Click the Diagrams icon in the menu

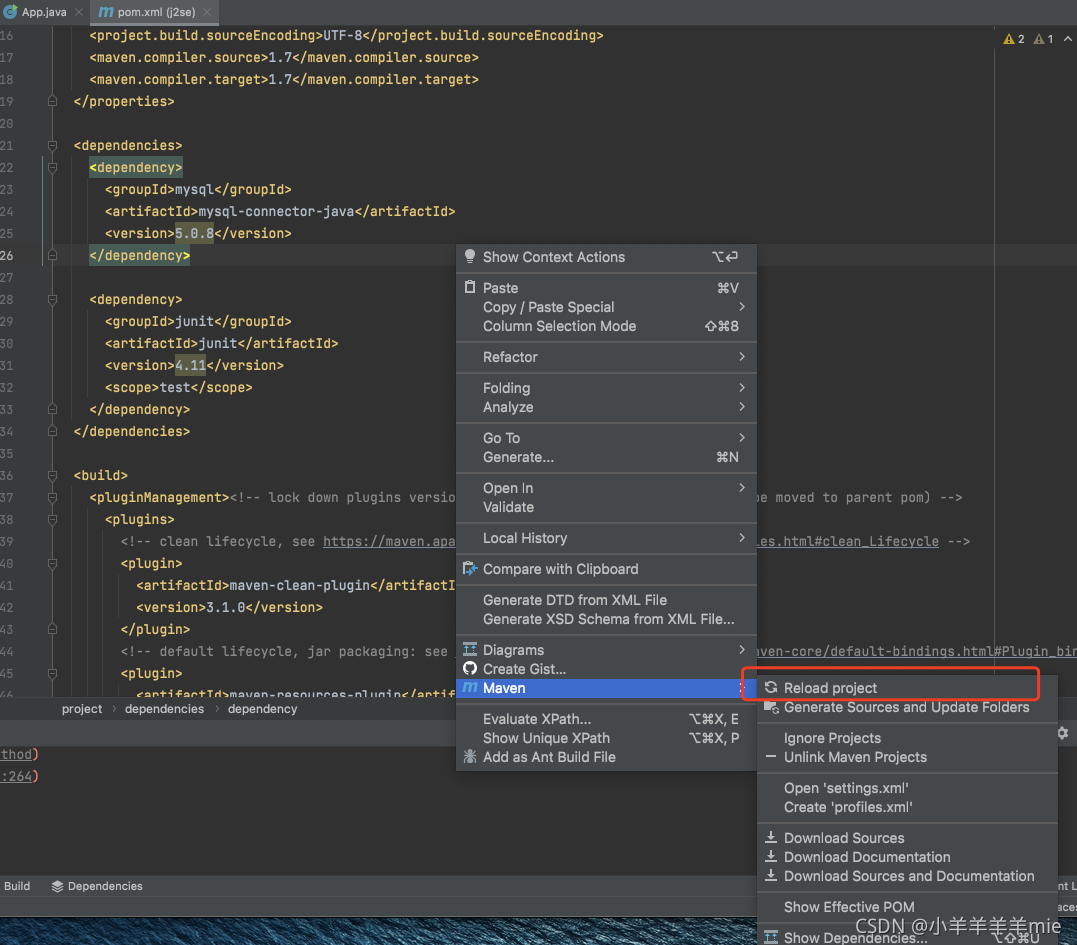470,650
